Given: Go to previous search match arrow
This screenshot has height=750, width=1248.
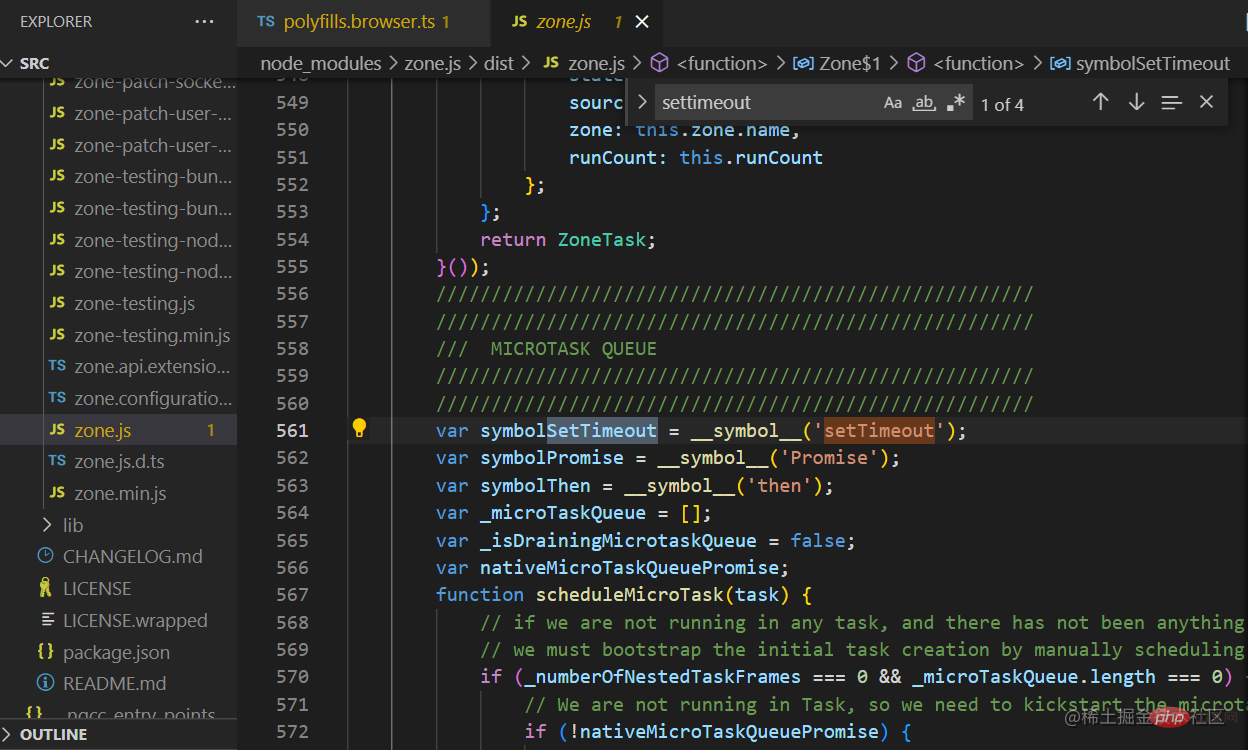Looking at the screenshot, I should pos(1100,102).
